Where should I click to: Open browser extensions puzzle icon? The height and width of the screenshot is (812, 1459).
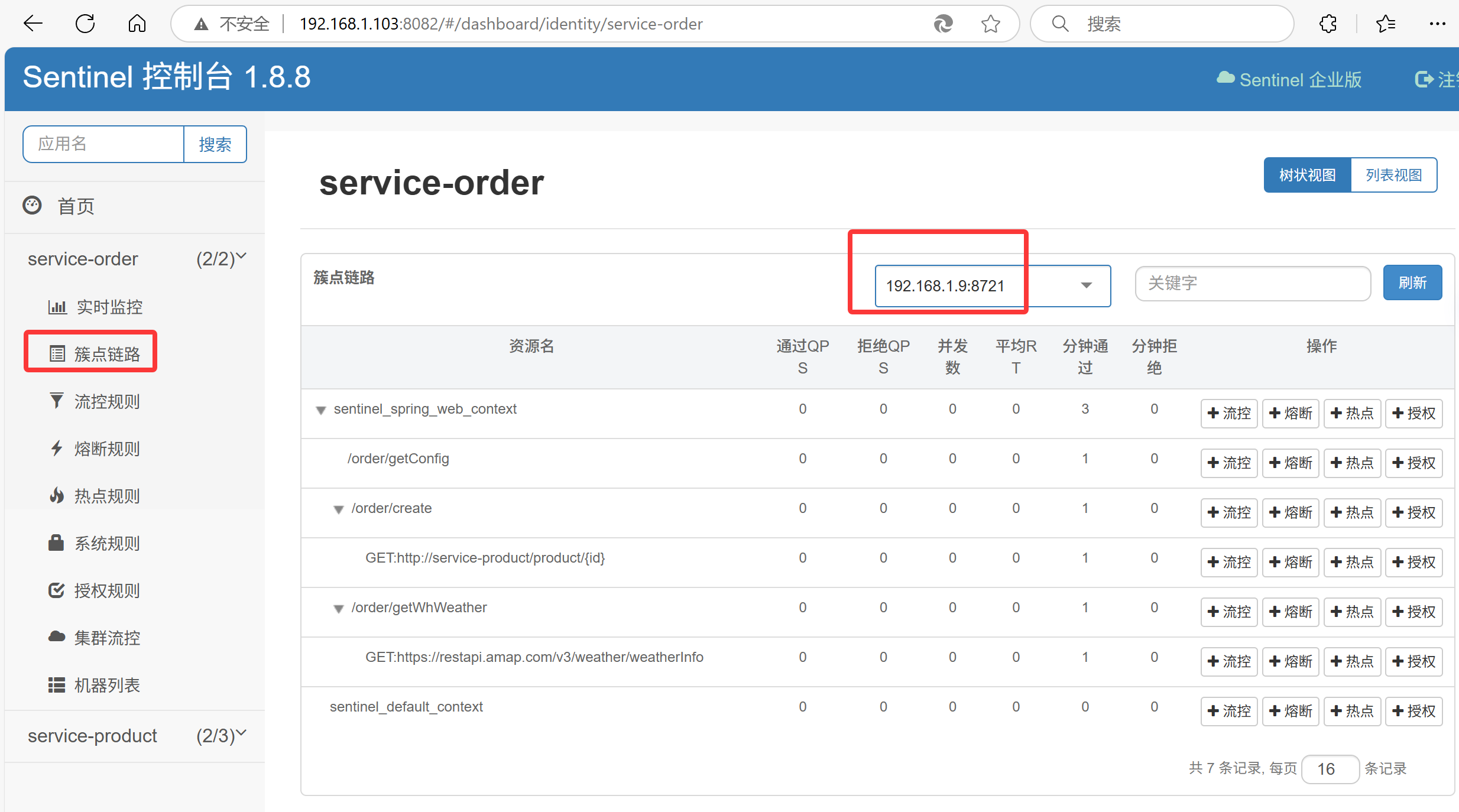point(1328,24)
